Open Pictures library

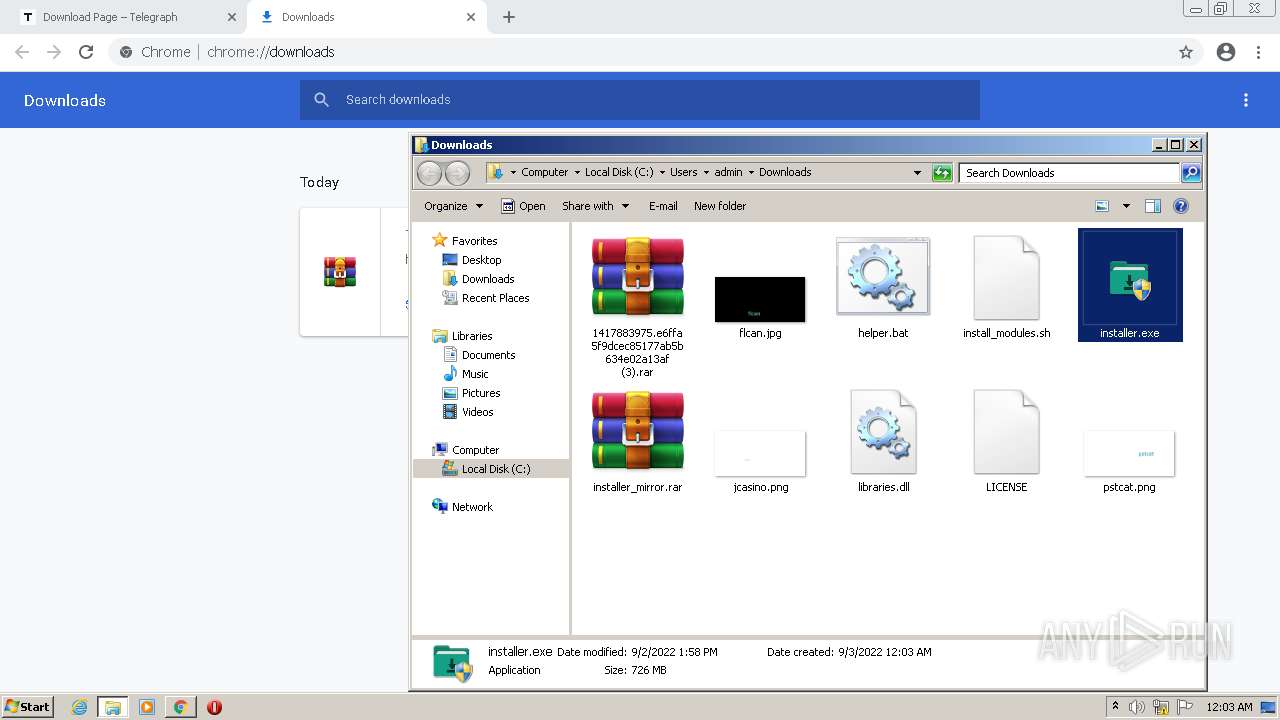pos(471,393)
